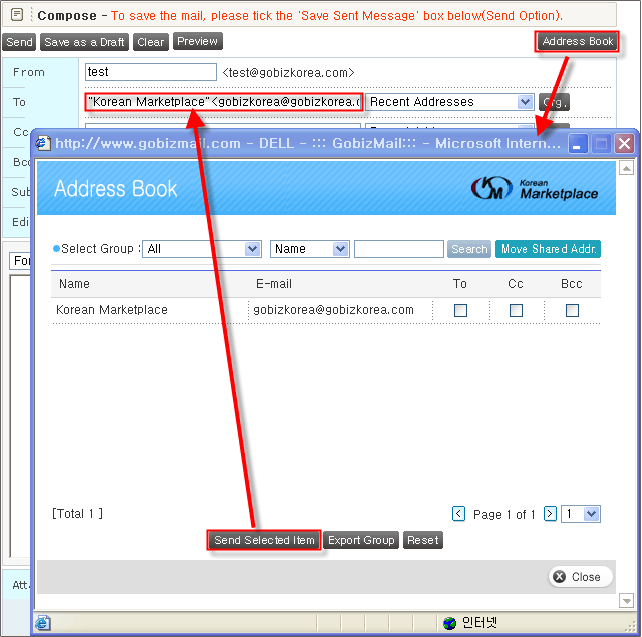
Task: Click the Korean Marketplace logo
Action: [534, 189]
